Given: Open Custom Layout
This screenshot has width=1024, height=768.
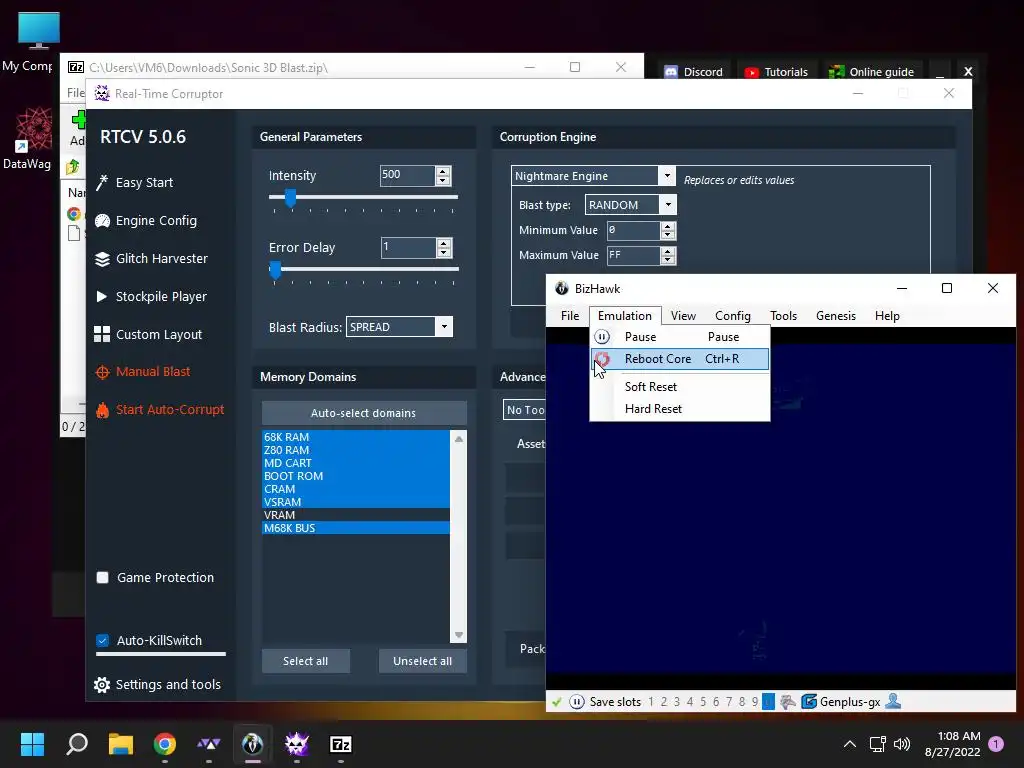Looking at the screenshot, I should 148,334.
